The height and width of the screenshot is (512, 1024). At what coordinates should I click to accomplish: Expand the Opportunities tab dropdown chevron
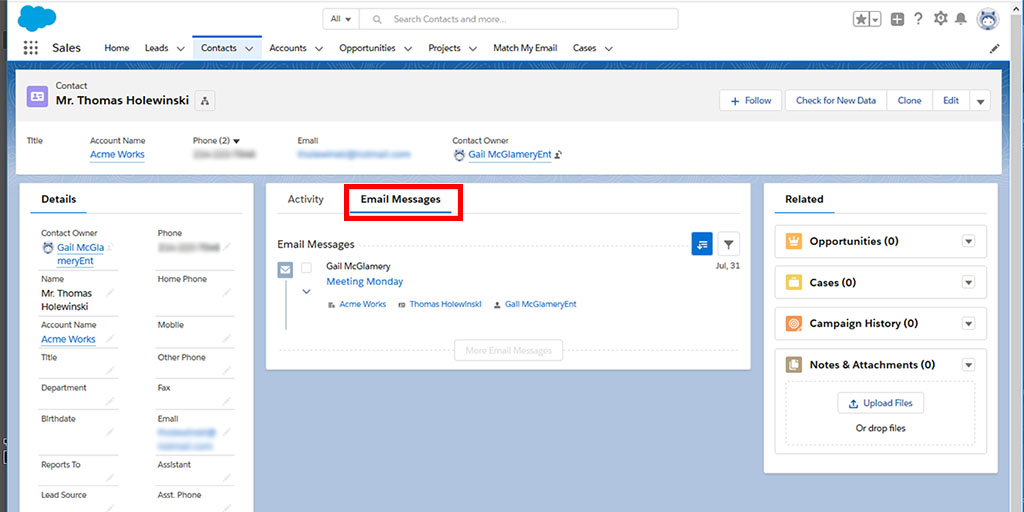tap(408, 48)
